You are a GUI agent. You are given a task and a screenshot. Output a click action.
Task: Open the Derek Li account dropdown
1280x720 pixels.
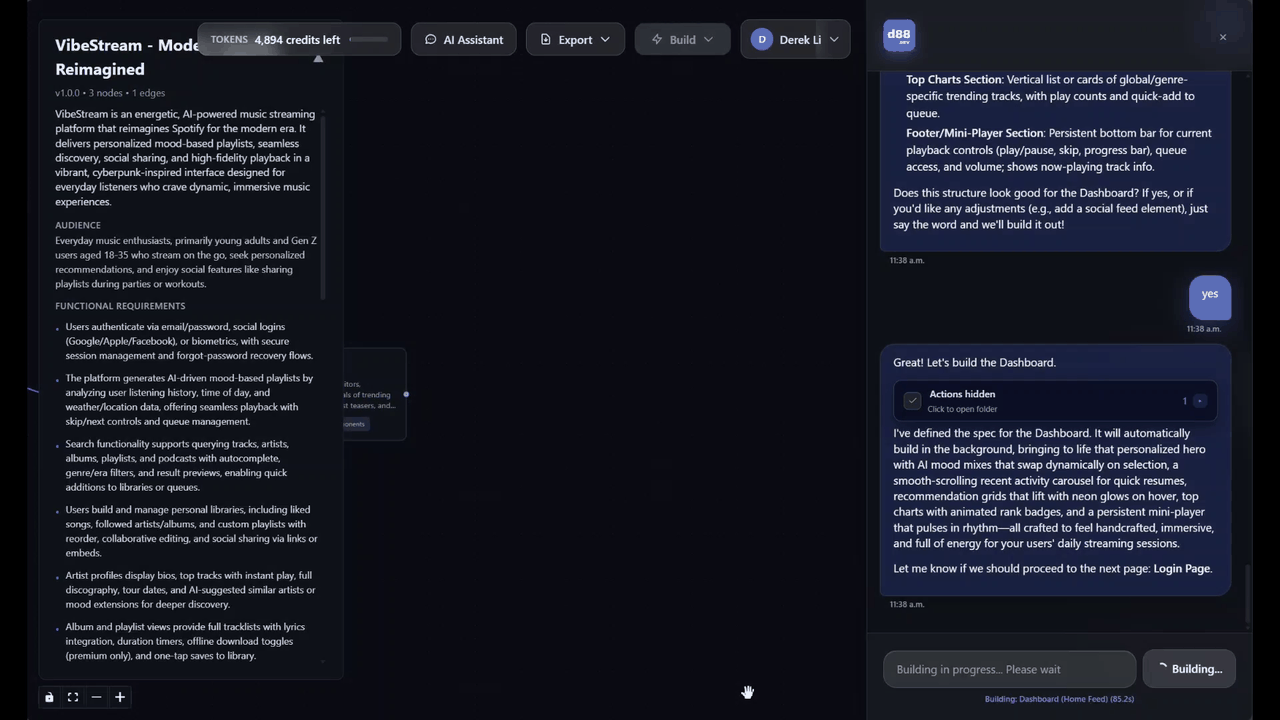pyautogui.click(x=833, y=39)
